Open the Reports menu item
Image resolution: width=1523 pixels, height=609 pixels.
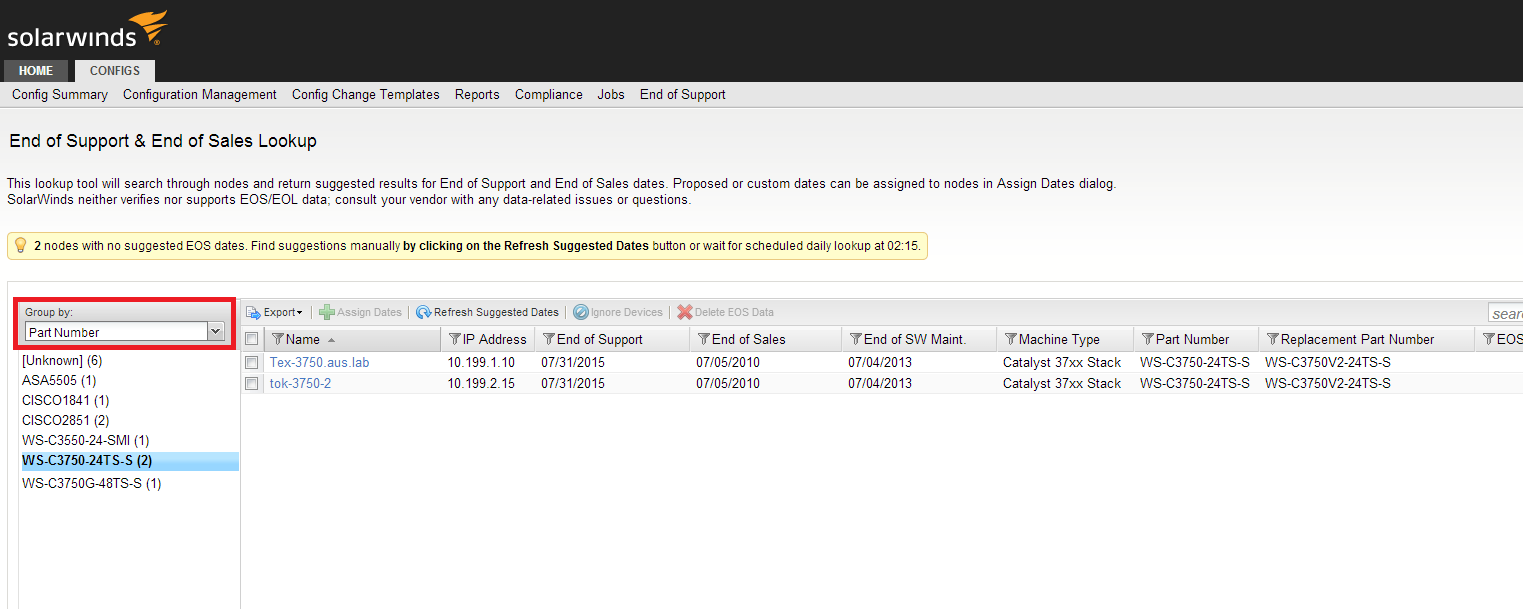pos(477,94)
